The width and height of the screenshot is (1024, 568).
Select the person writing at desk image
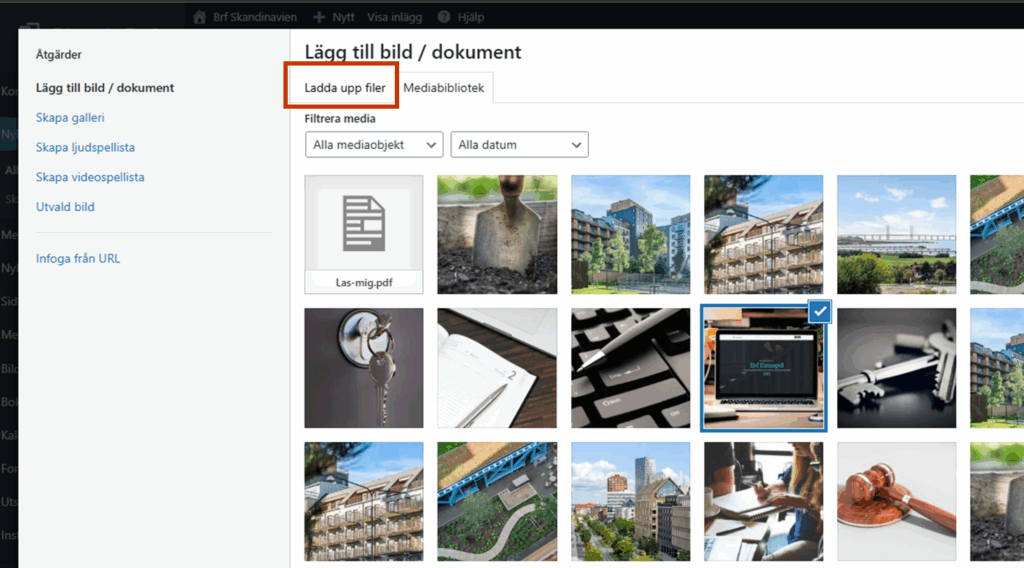tap(763, 501)
